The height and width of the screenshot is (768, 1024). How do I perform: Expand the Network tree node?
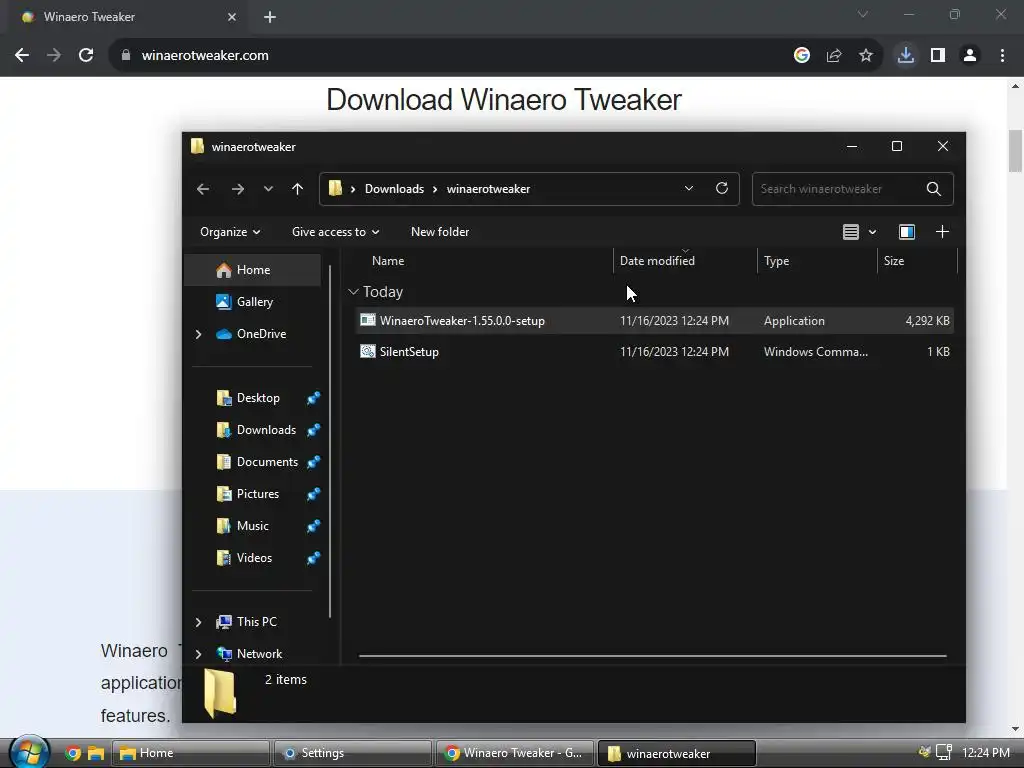(x=199, y=654)
